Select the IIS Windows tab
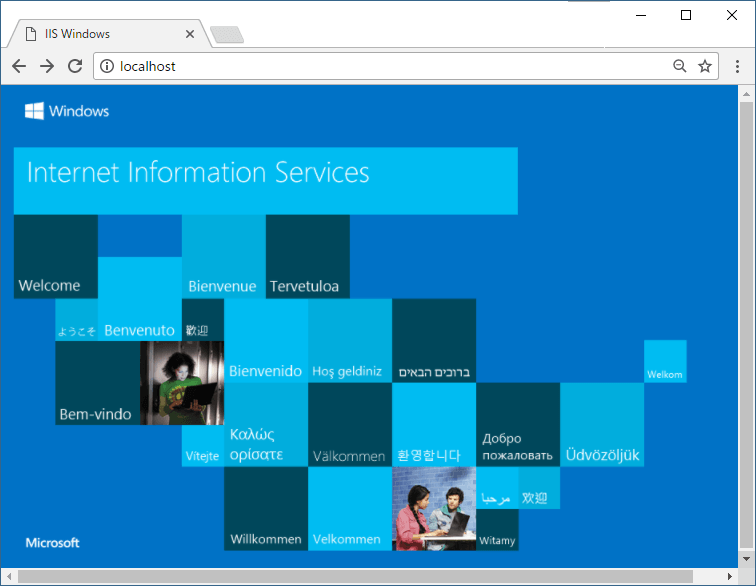The width and height of the screenshot is (756, 586). 100,34
